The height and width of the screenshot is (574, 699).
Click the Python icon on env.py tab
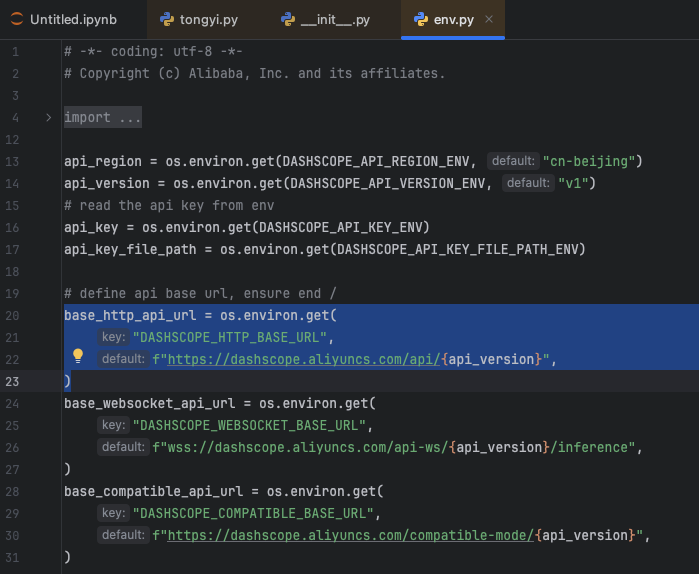[421, 19]
